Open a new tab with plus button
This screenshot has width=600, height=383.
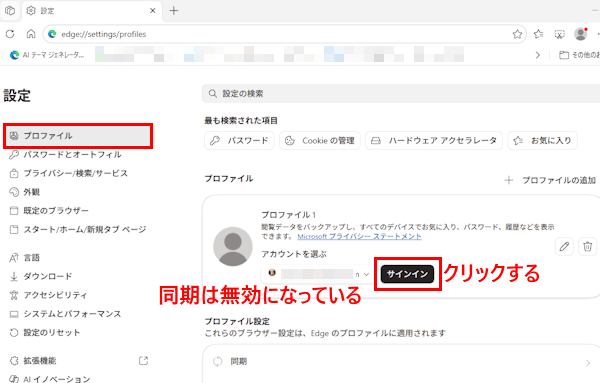pos(174,11)
